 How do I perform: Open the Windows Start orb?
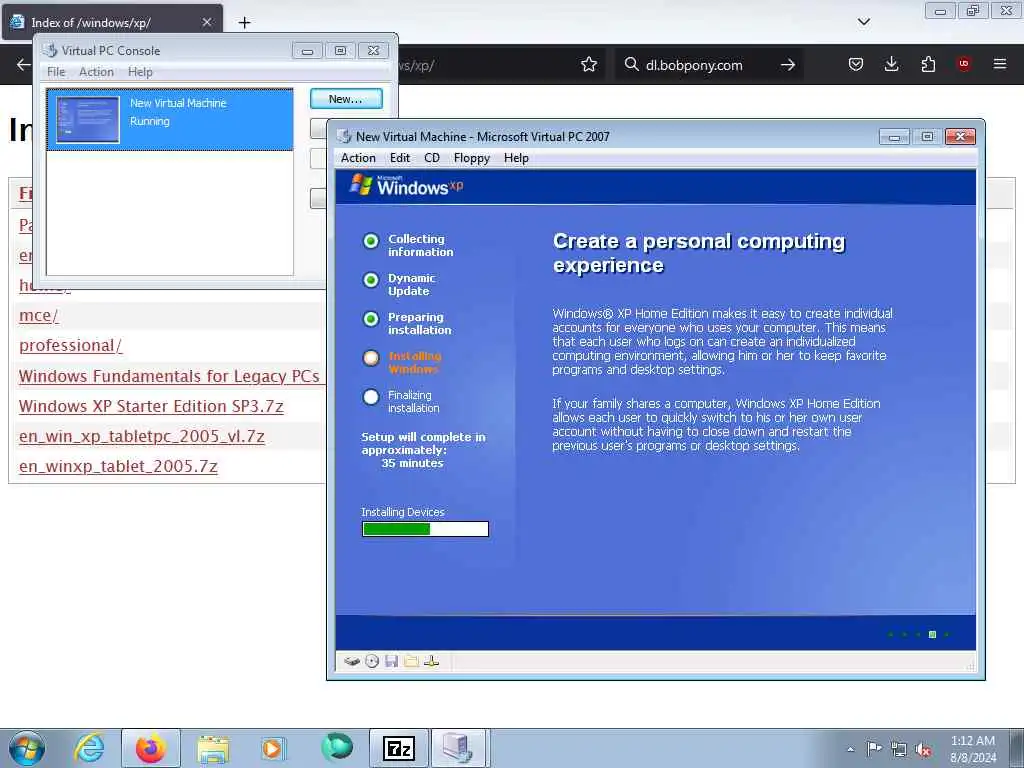pyautogui.click(x=27, y=748)
